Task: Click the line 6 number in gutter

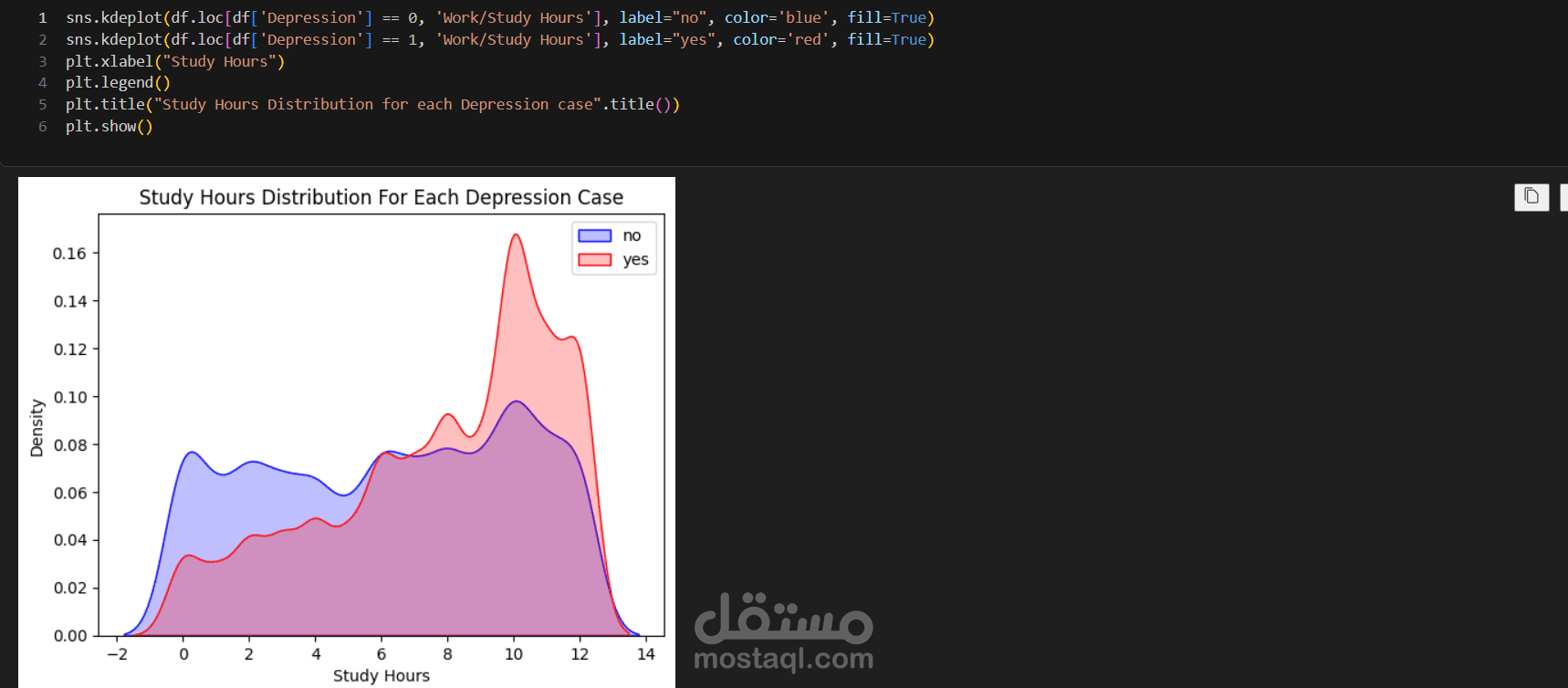Action: tap(42, 127)
